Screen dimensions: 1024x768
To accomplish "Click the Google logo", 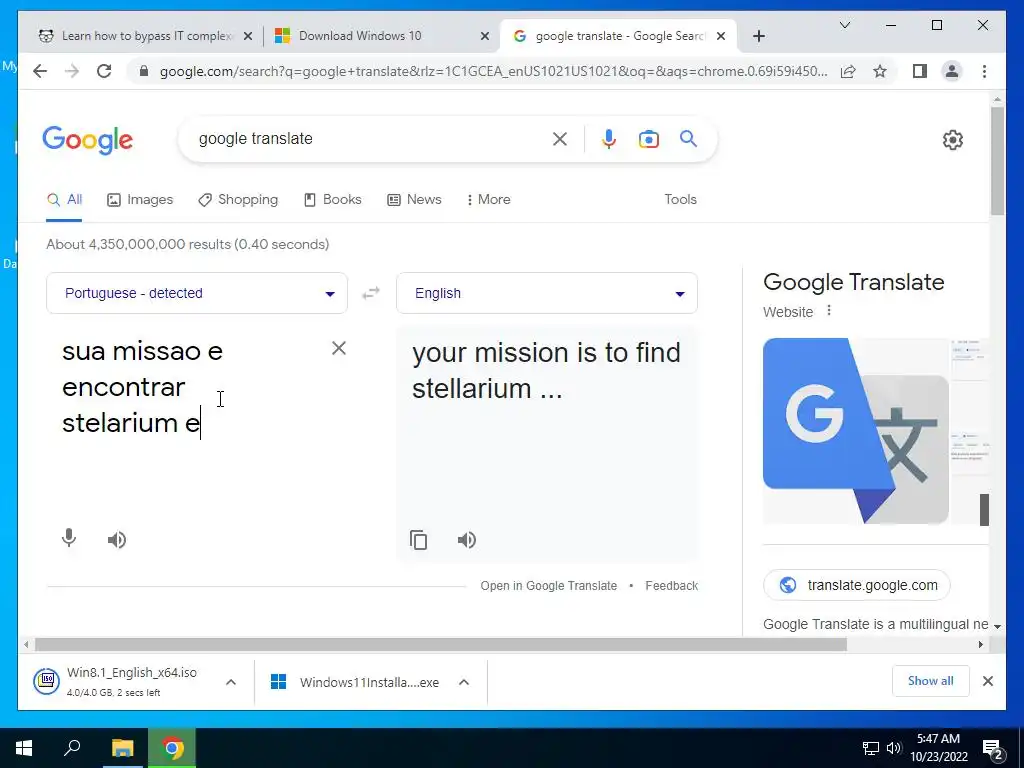I will (88, 140).
